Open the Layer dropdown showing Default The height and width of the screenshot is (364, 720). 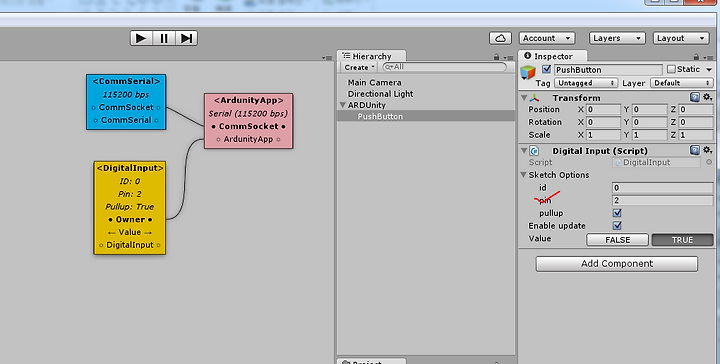tap(681, 83)
